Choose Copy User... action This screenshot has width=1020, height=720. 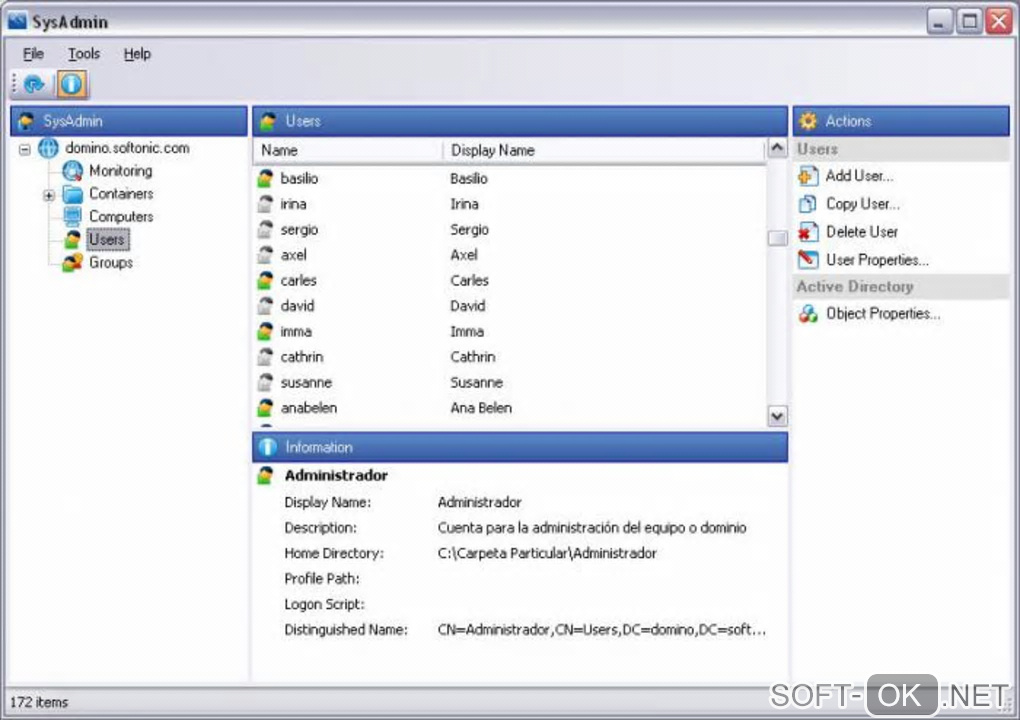863,204
